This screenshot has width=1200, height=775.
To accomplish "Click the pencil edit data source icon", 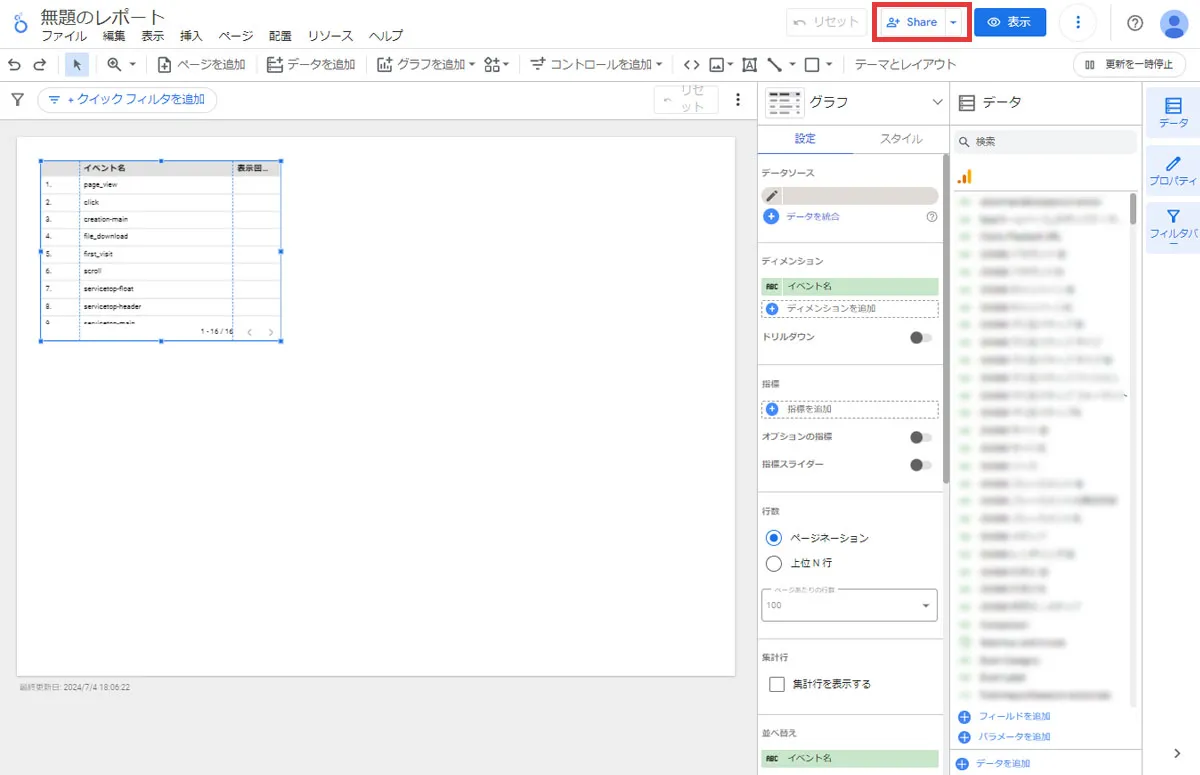I will (772, 196).
